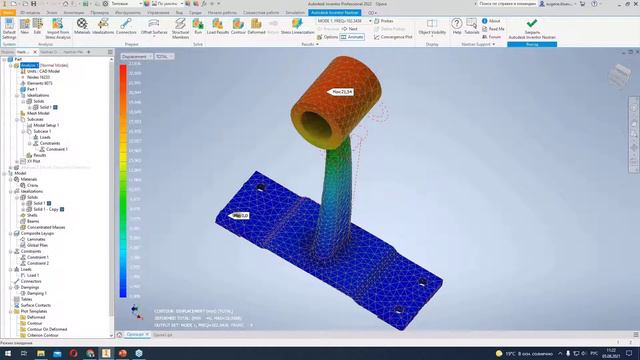Click Solid 1 - Copy color swatch
The height and width of the screenshot is (360, 640).
coord(62,209)
